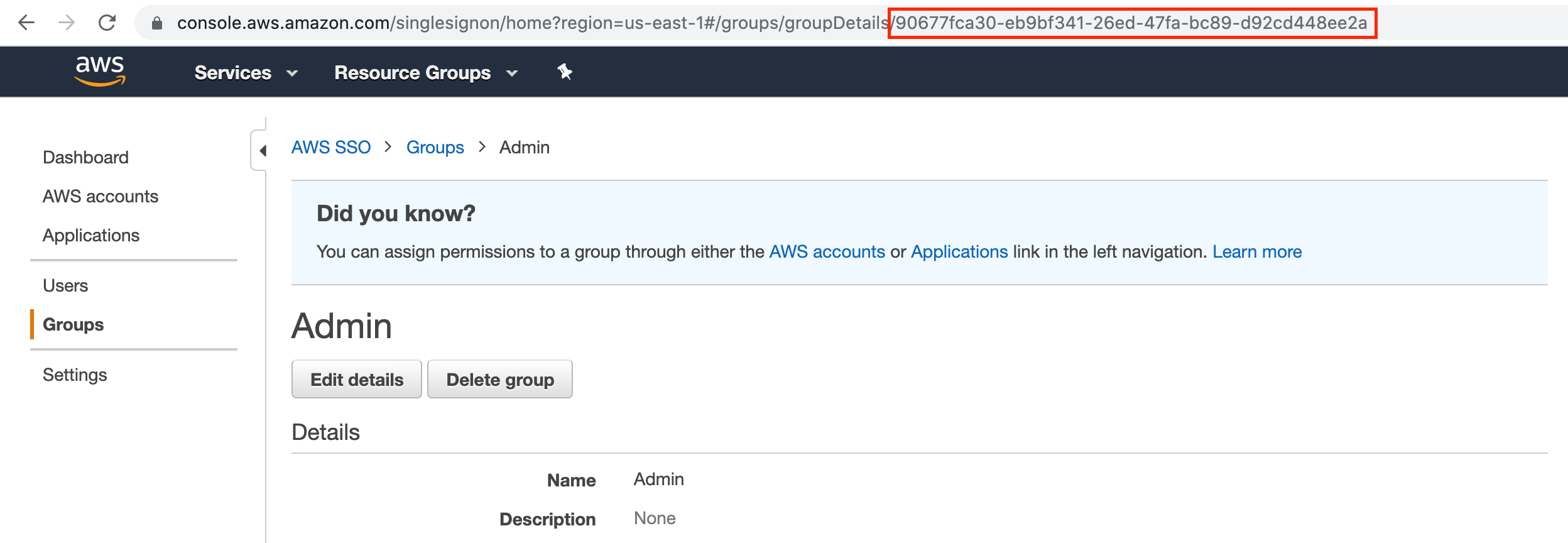Follow the Learn more link
Screen dimensions: 1568x543
1257,251
